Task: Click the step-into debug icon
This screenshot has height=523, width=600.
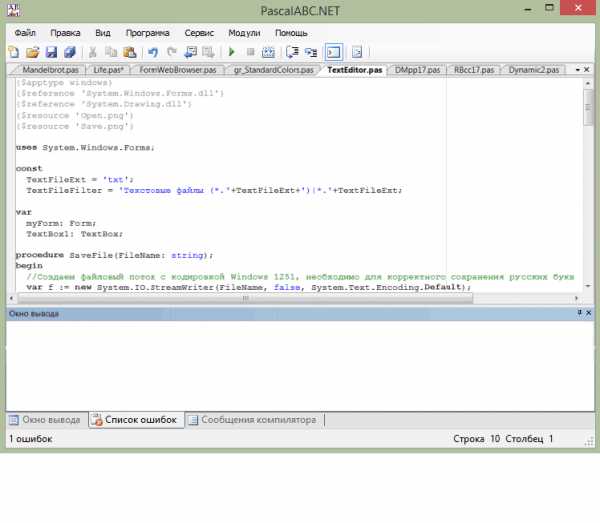Action: 292,52
